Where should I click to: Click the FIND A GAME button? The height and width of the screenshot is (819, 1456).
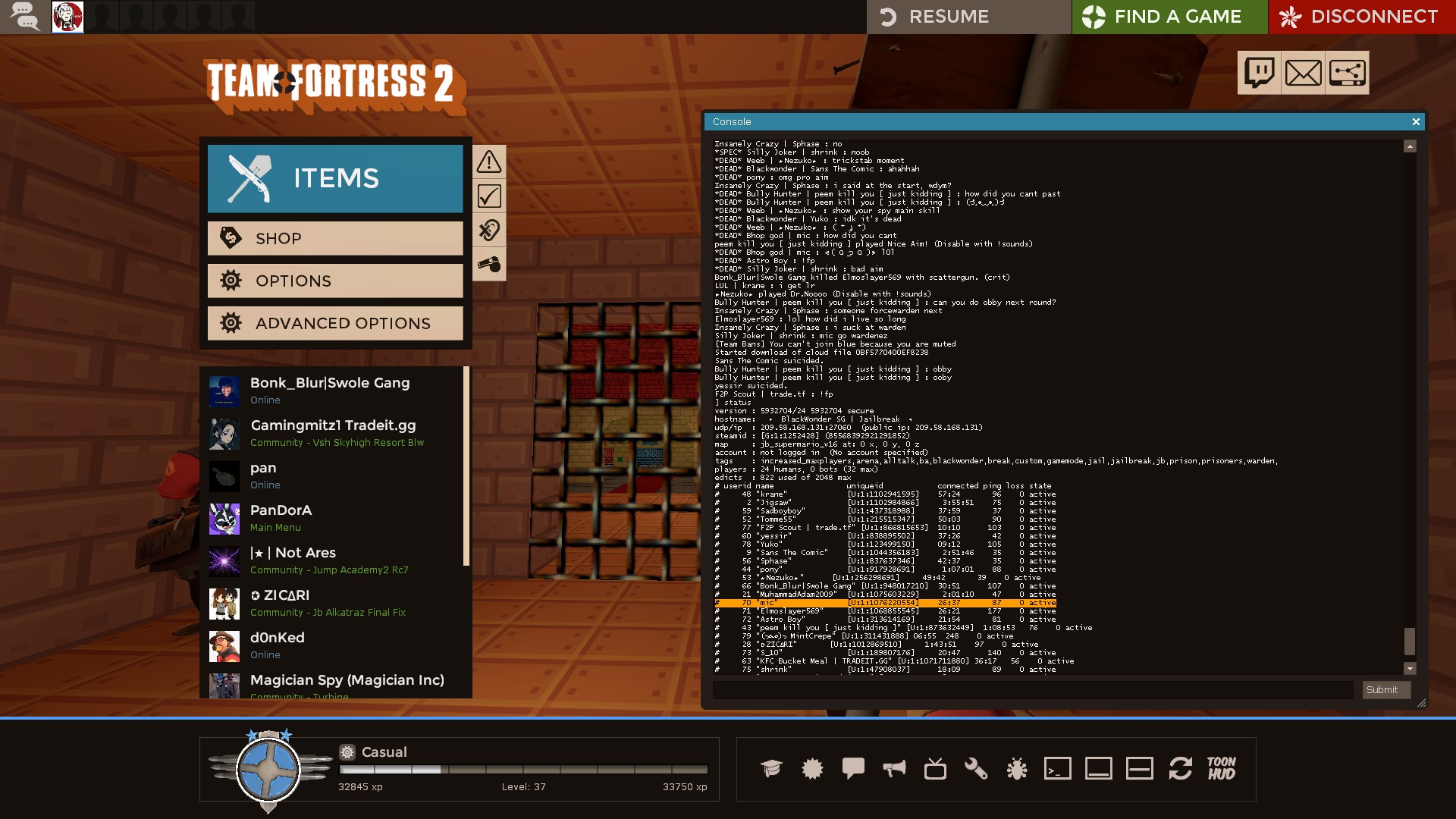tap(1169, 17)
